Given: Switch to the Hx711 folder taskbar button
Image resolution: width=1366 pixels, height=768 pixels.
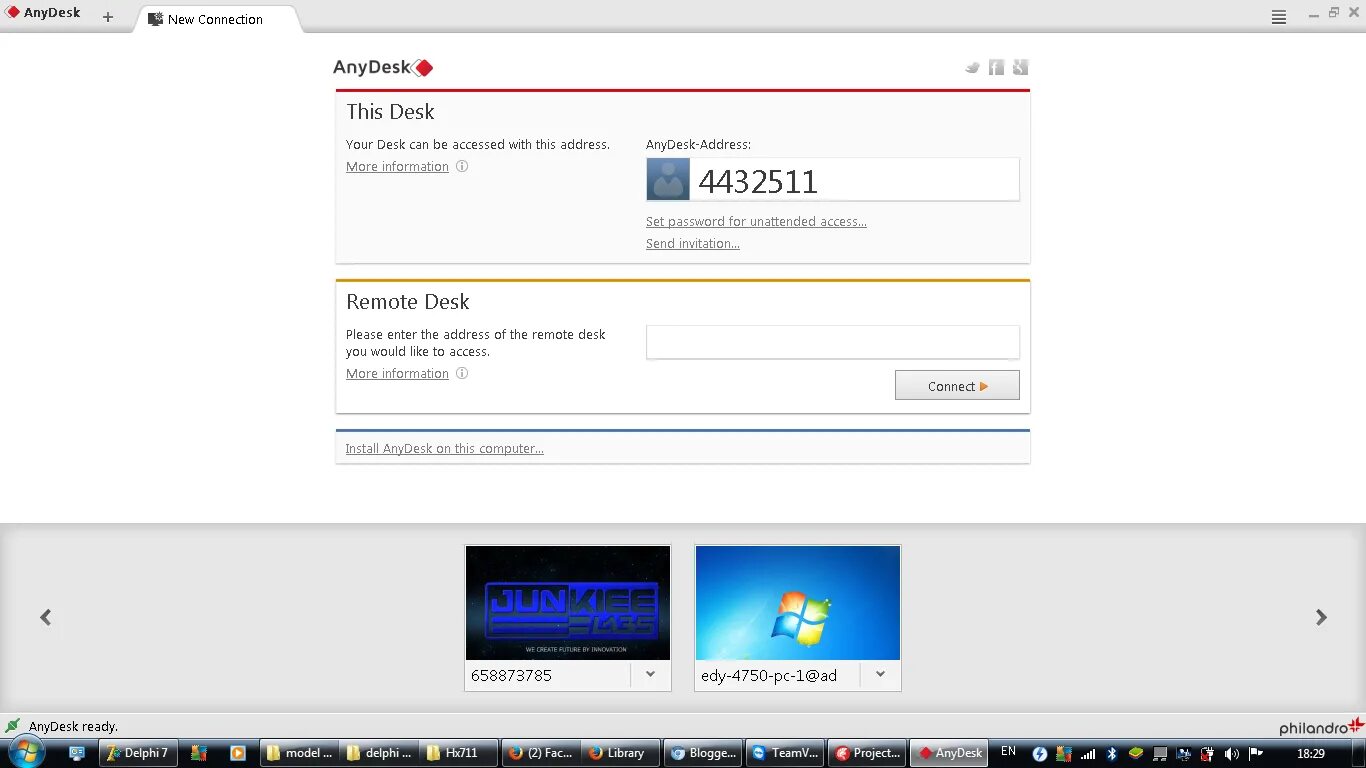Looking at the screenshot, I should pos(460,753).
